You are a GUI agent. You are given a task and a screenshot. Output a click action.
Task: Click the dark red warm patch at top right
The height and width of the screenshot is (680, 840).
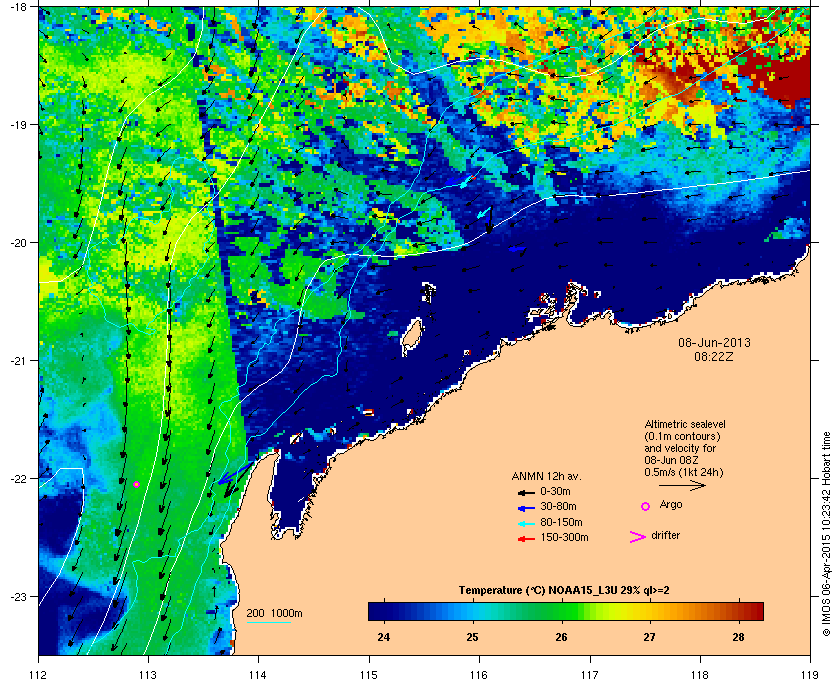pos(779,75)
